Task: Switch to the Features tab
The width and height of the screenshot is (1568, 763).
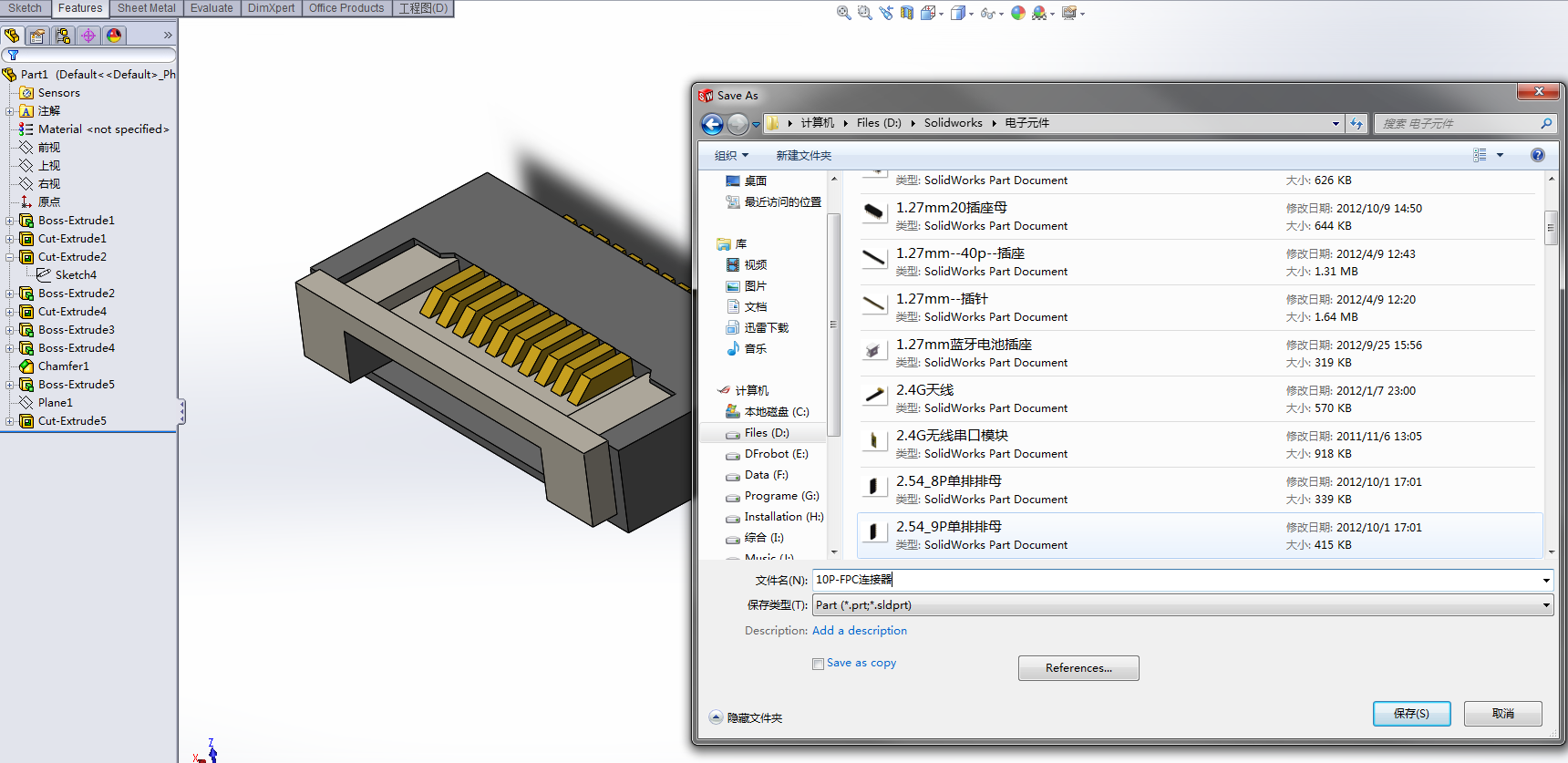Action: pos(80,8)
